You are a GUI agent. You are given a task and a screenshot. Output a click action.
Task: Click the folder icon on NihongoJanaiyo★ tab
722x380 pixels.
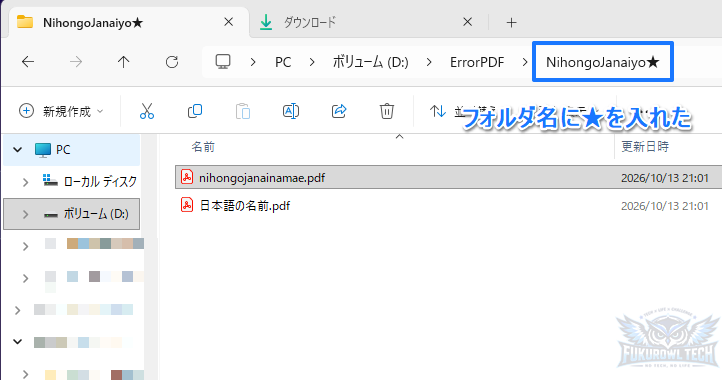point(25,22)
